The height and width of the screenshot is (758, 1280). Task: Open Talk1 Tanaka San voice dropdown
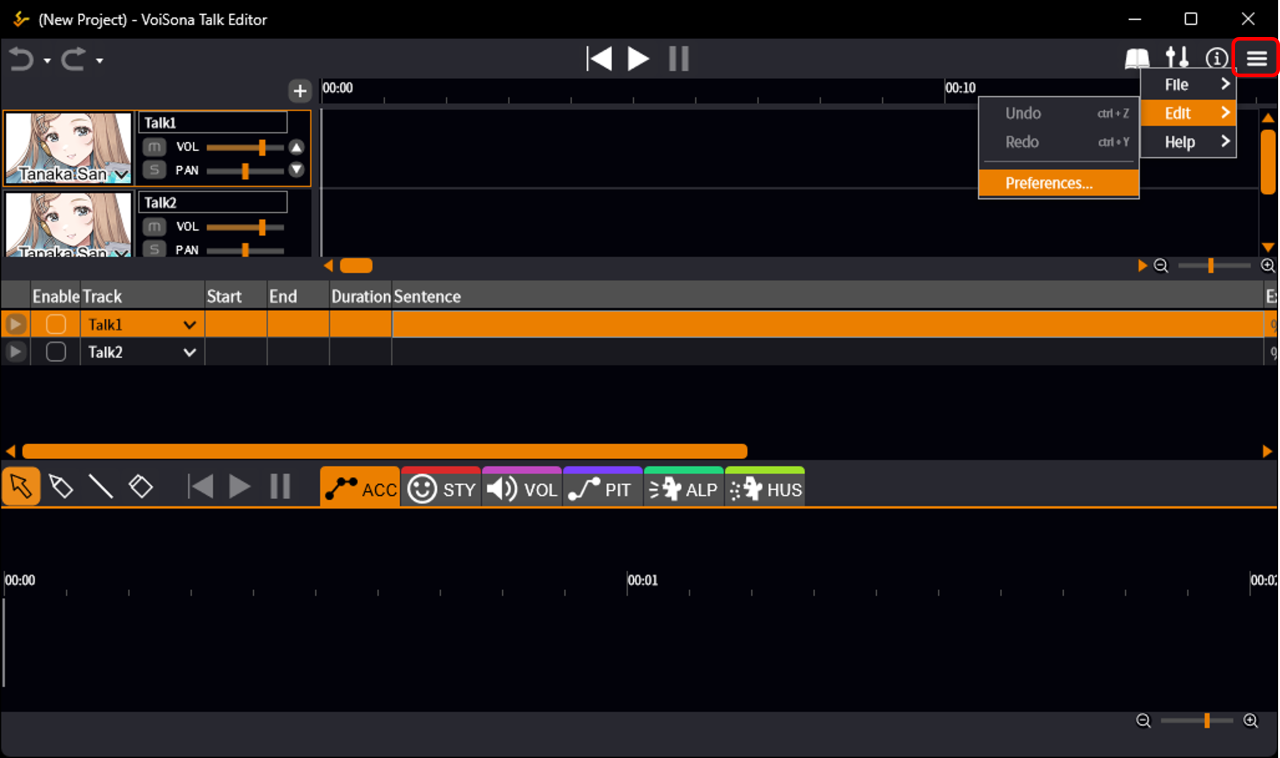pyautogui.click(x=122, y=175)
